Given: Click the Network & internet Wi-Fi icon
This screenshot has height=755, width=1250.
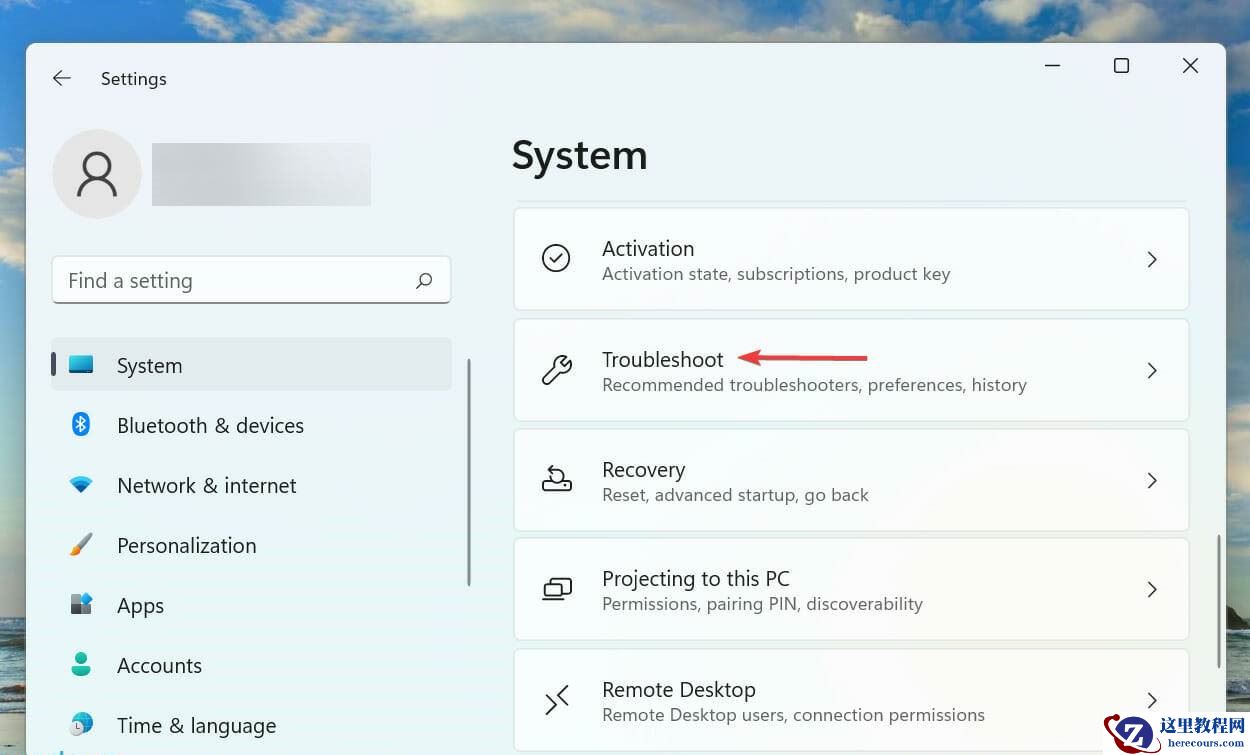Looking at the screenshot, I should 81,485.
